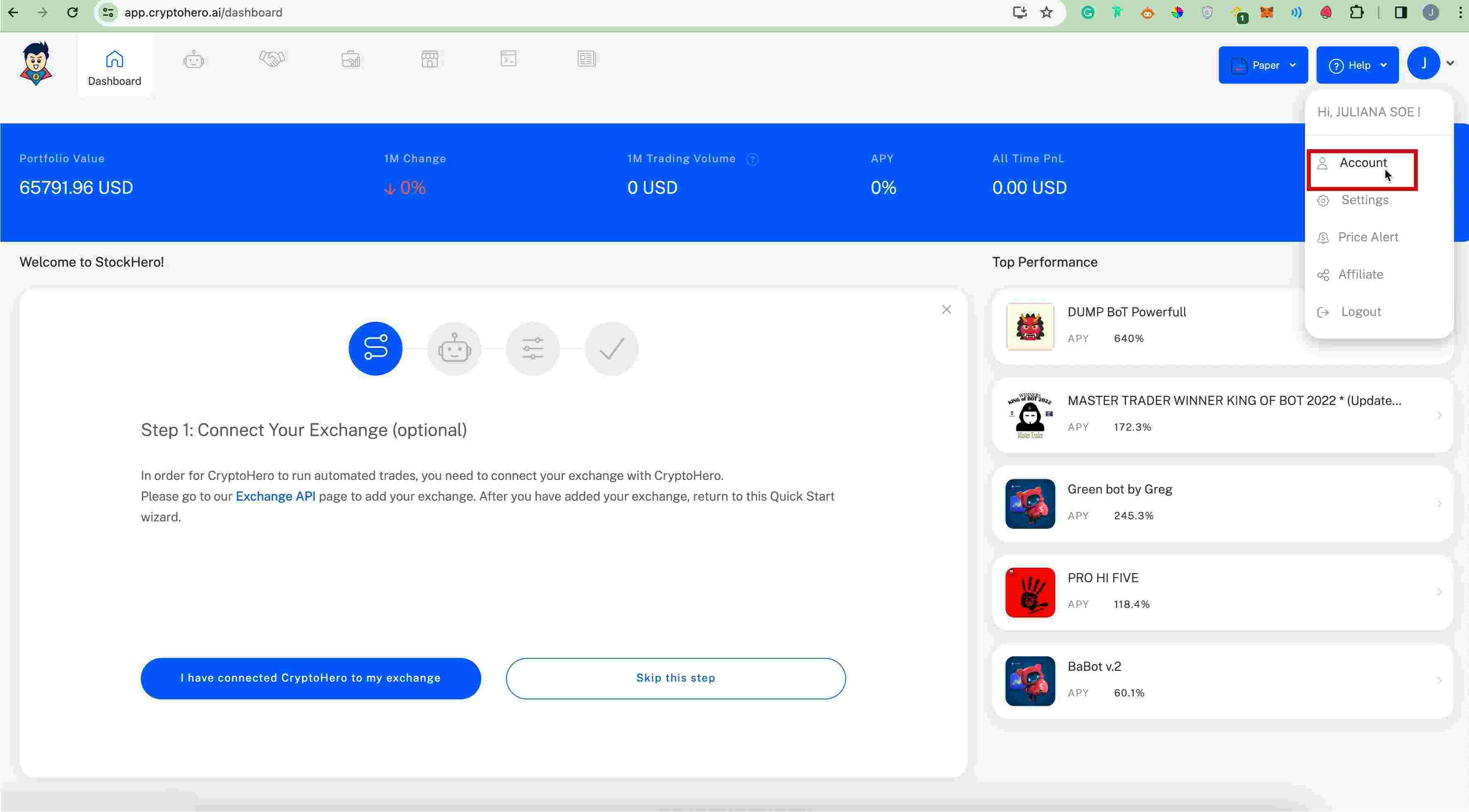Collapse the profile menu chevron
Screen dimensions: 1469x812
(x=1450, y=64)
